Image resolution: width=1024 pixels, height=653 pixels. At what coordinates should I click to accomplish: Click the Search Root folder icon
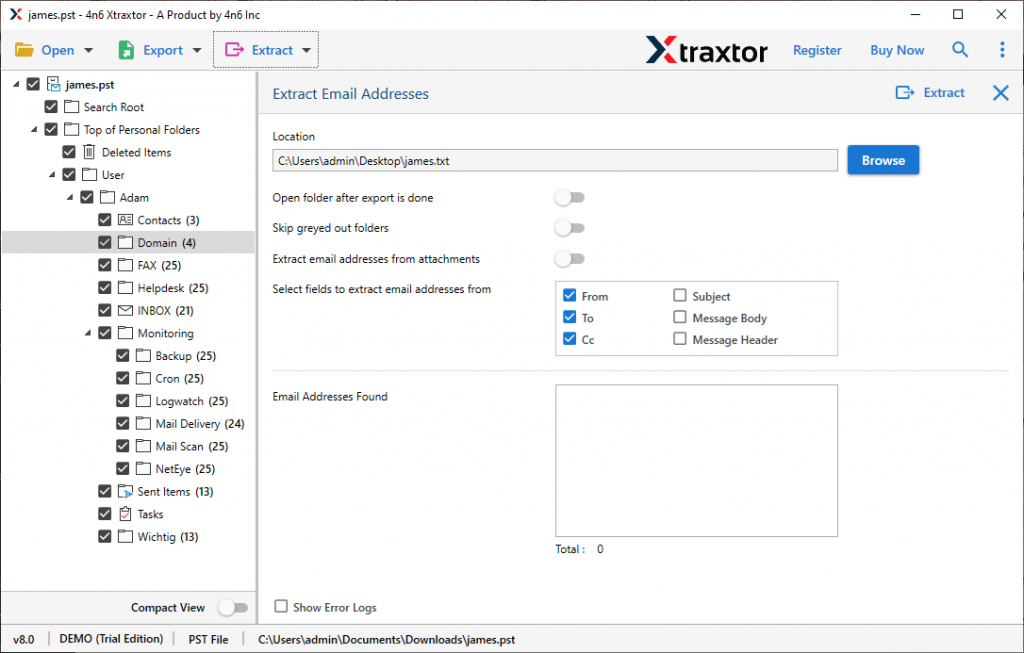[x=71, y=106]
